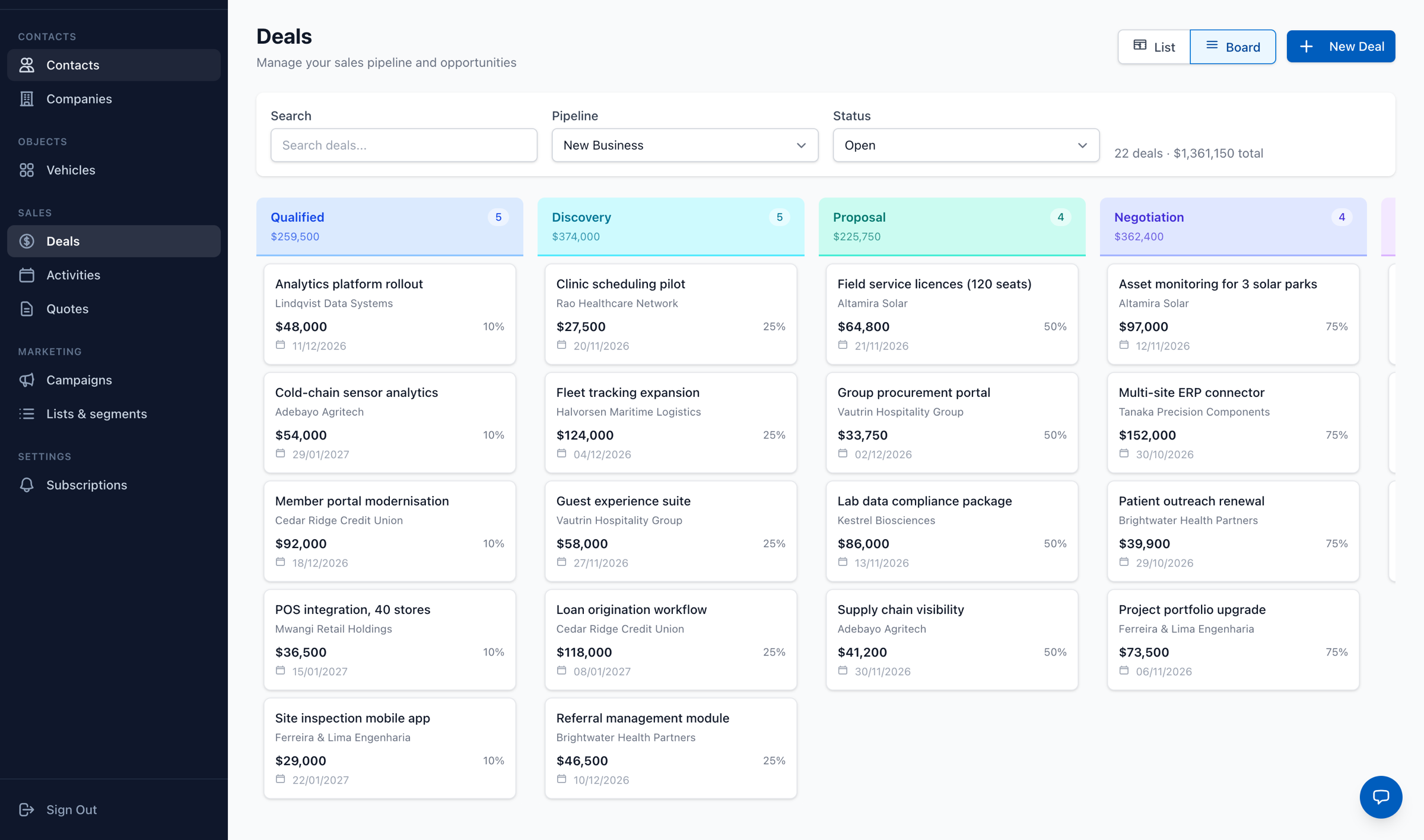The height and width of the screenshot is (840, 1424).
Task: Click calendar icon on Field service licences card
Action: (x=843, y=345)
